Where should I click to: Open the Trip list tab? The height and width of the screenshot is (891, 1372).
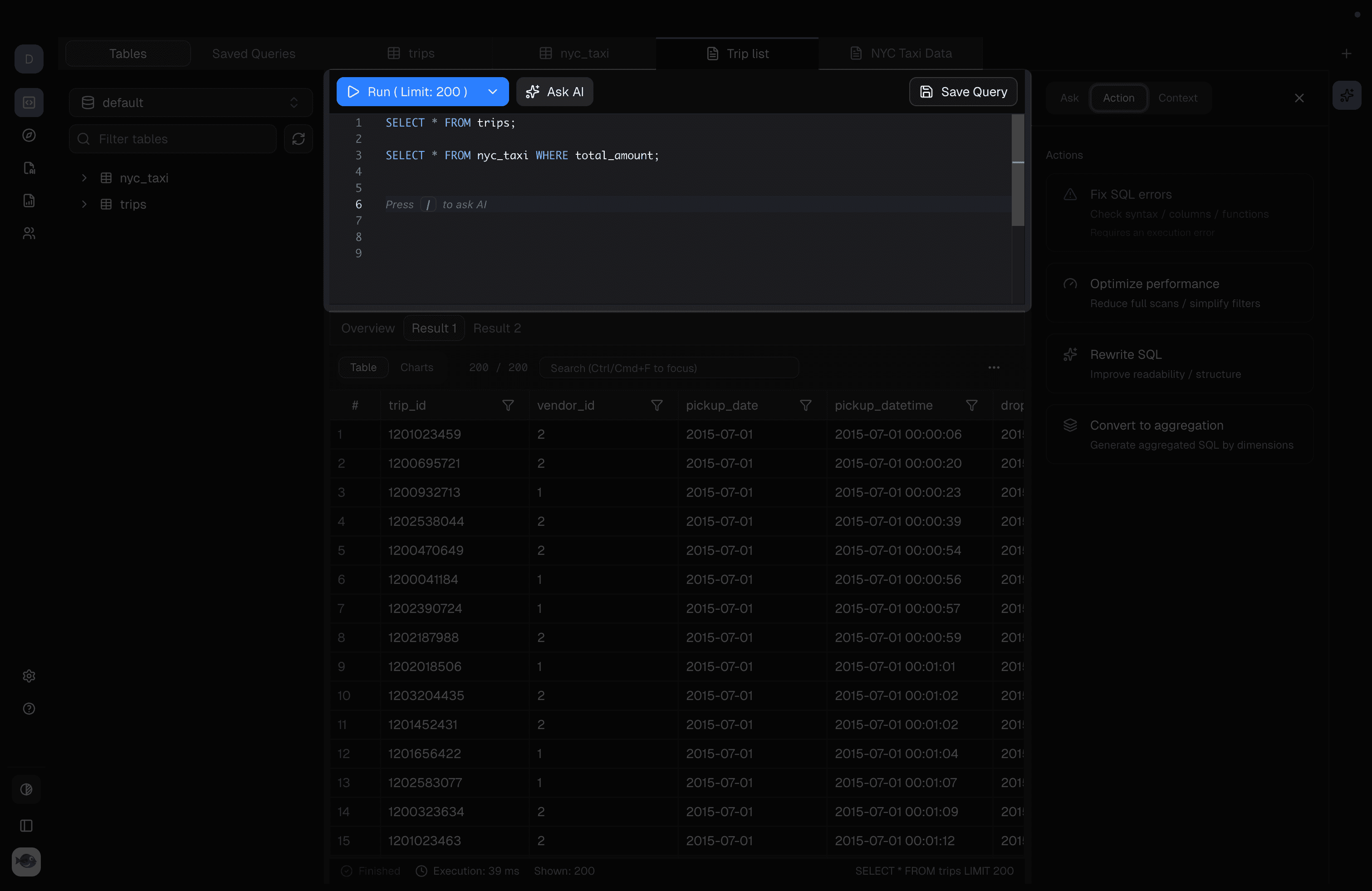pyautogui.click(x=737, y=54)
